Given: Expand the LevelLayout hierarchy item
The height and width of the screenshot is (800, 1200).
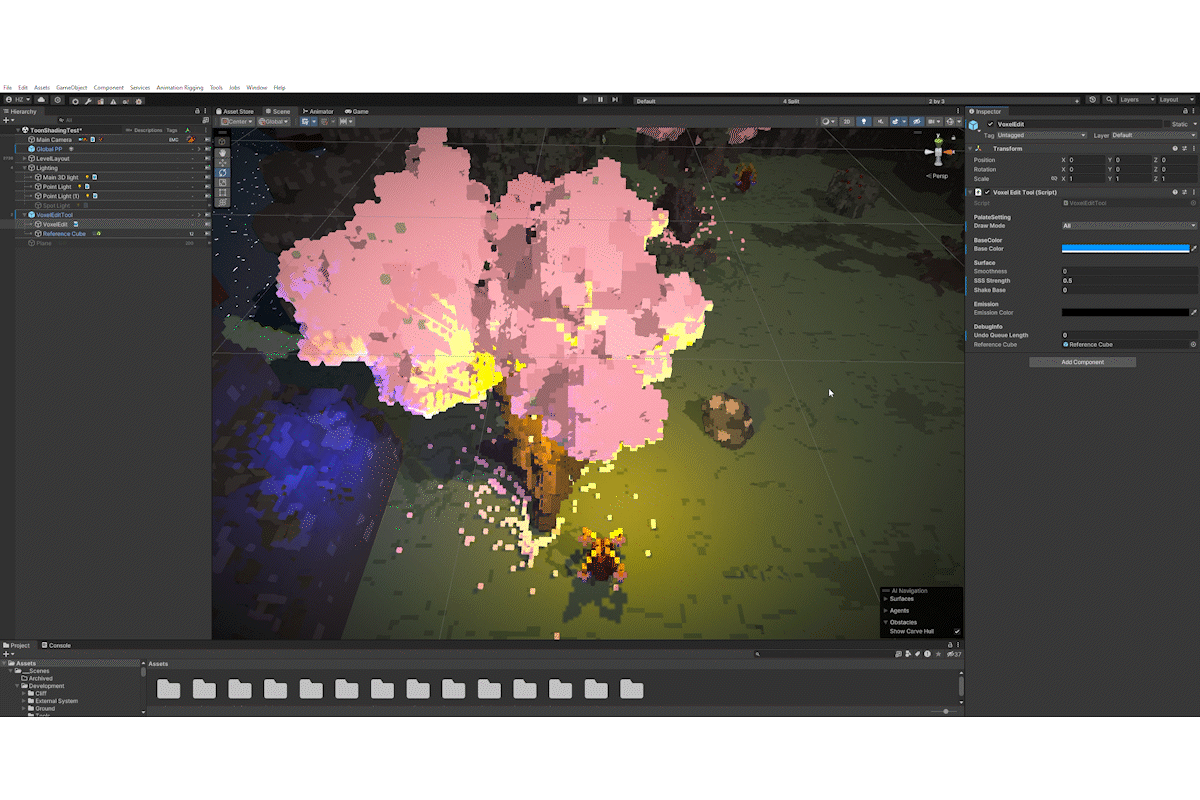Looking at the screenshot, I should (24, 158).
